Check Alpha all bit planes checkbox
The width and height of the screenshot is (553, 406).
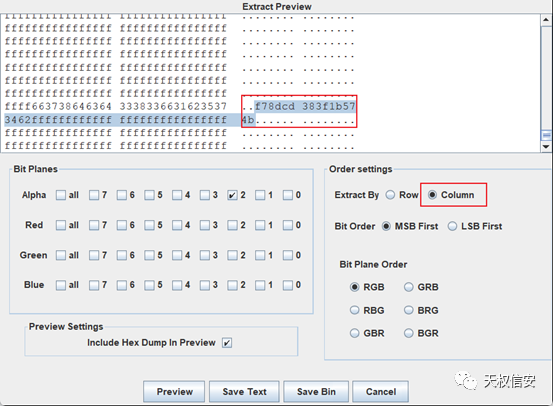61,195
